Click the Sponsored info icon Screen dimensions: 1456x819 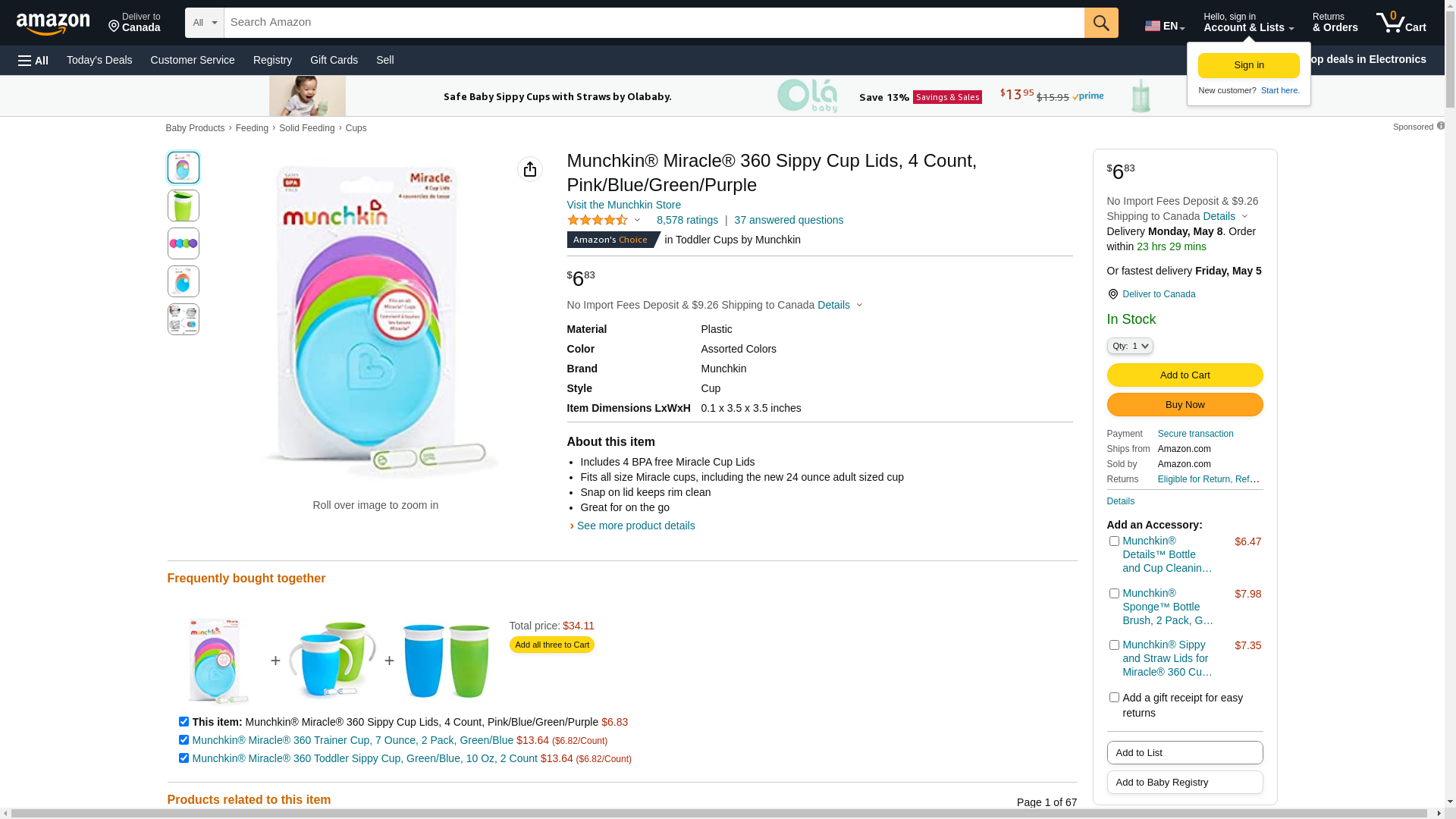(x=1440, y=126)
